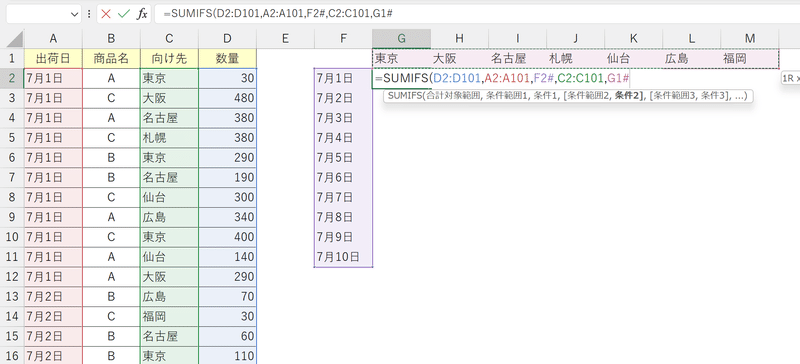Select row 1 header

pyautogui.click(x=12, y=59)
